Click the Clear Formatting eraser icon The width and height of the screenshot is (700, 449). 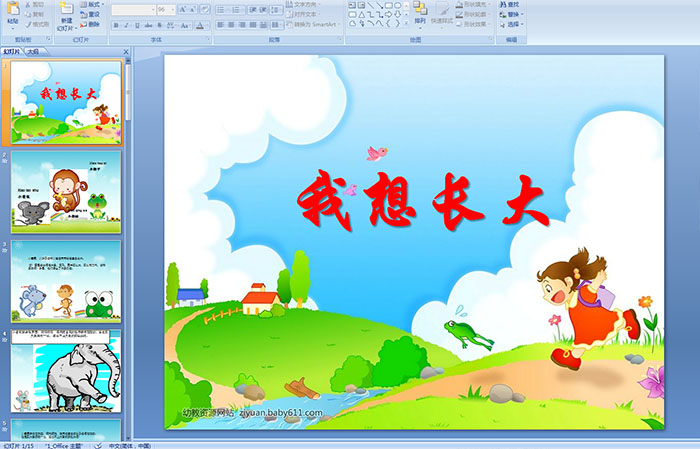(x=205, y=9)
